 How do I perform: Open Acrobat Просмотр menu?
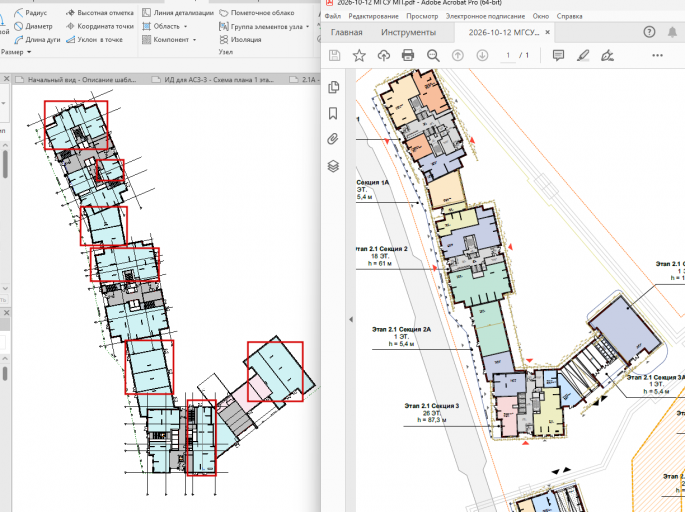(422, 16)
